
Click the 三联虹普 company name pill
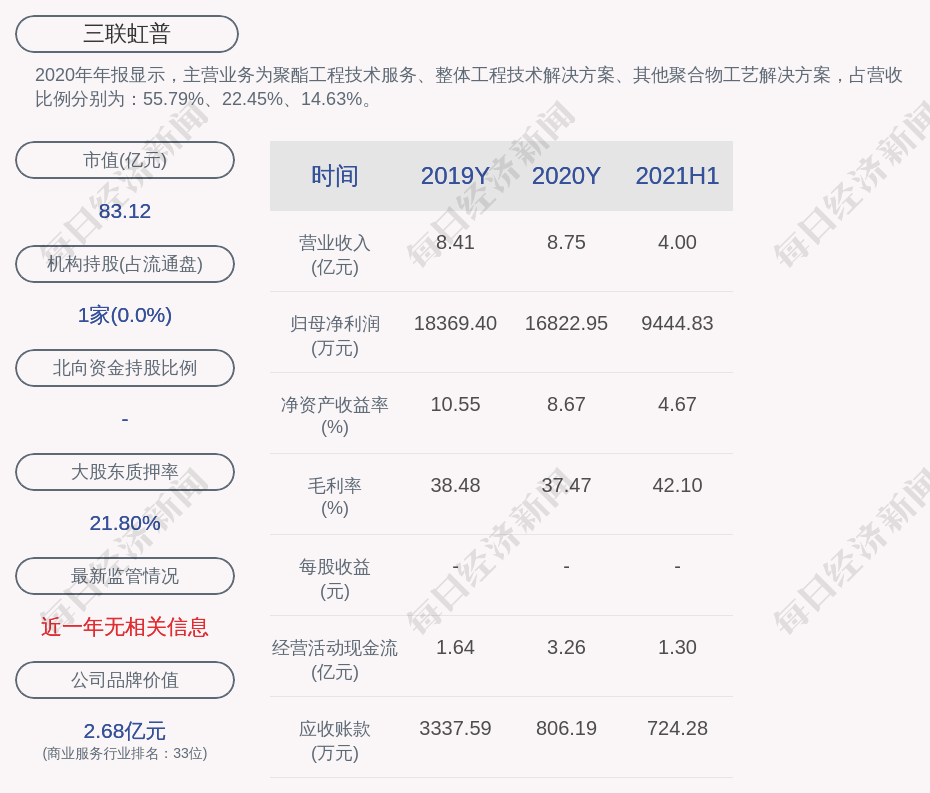coord(126,34)
